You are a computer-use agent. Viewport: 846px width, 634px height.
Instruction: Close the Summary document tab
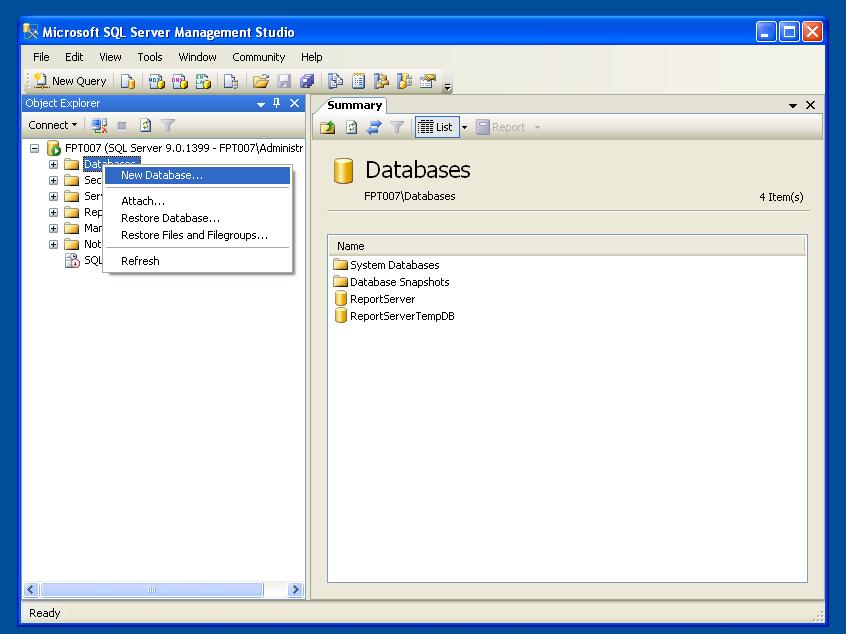point(810,105)
